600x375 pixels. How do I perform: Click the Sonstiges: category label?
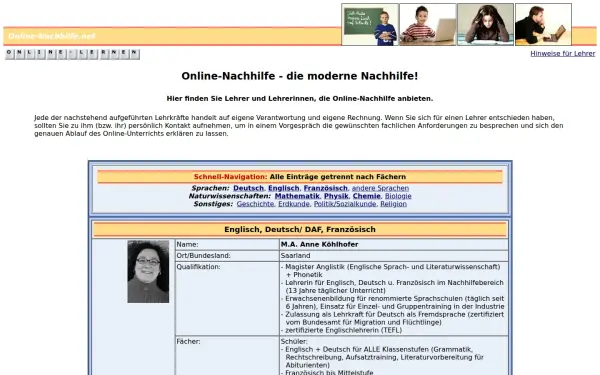213,204
